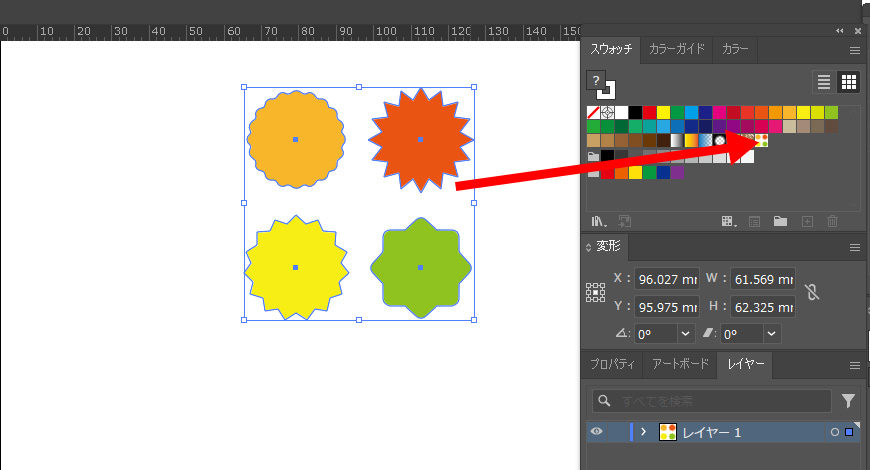Expand レイヤー 1 sublayers with the chevron
The width and height of the screenshot is (870, 470).
click(643, 432)
